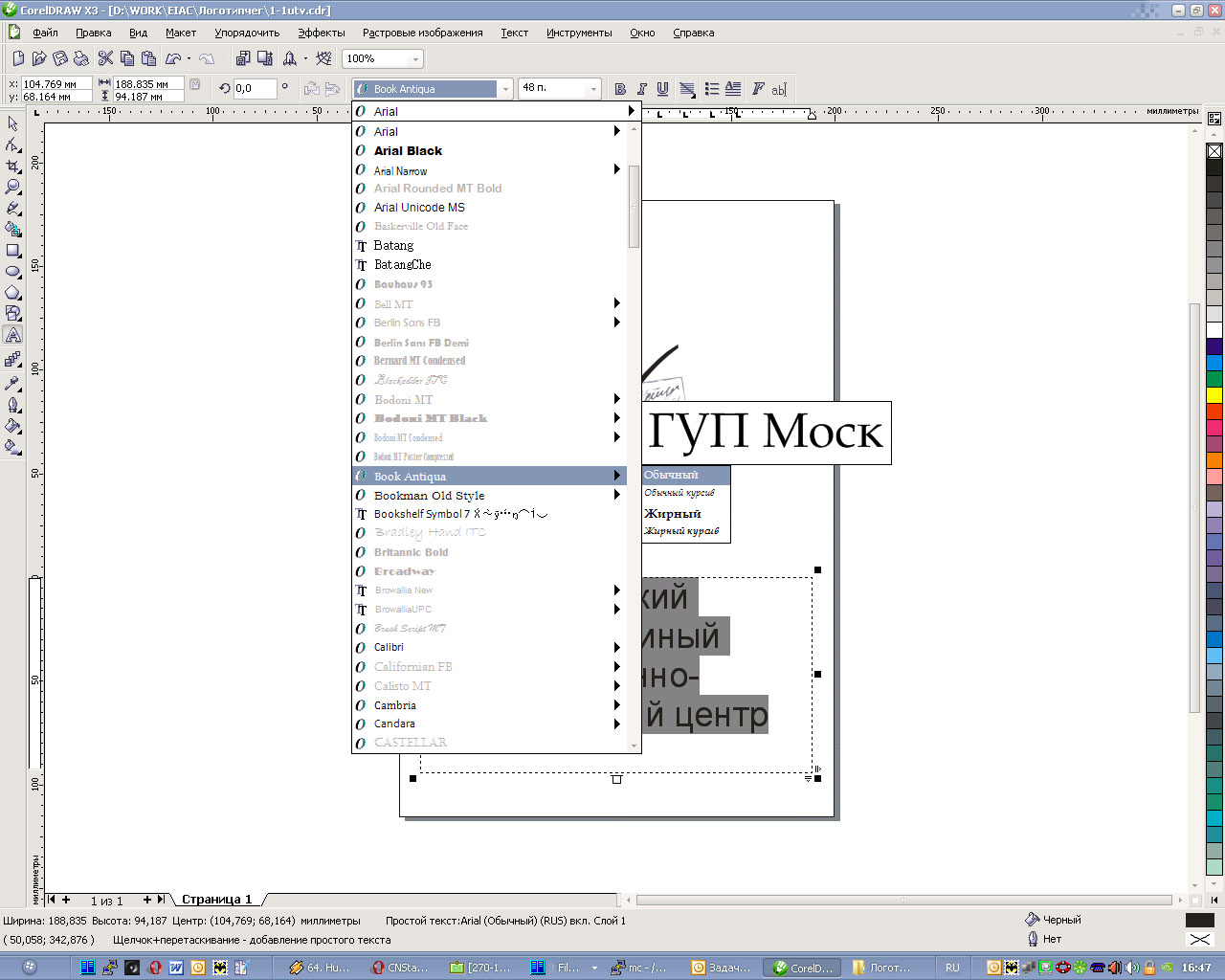Open the 48 pt font size dropdown
This screenshot has width=1225, height=980.
593,89
